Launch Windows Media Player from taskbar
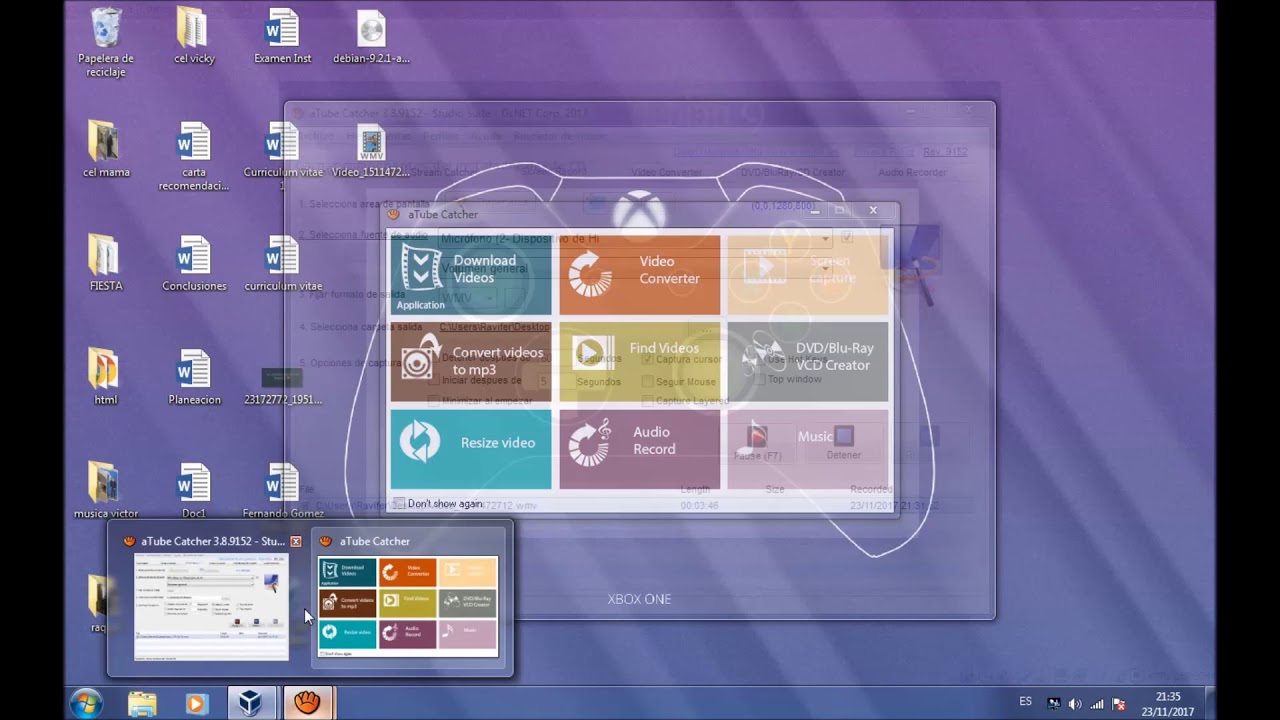Screen dimensions: 1280x720 tap(196, 703)
